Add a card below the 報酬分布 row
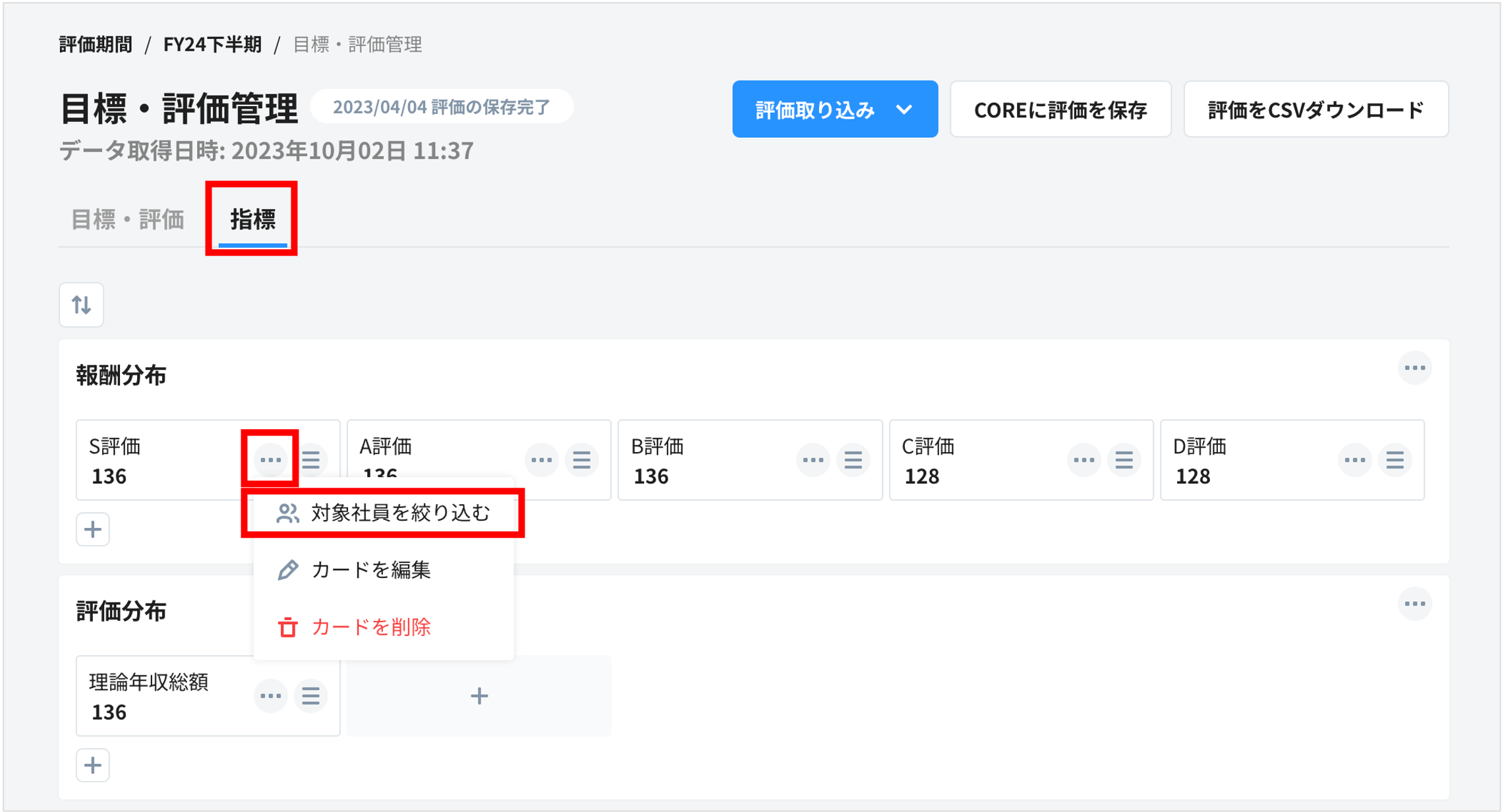 [93, 529]
